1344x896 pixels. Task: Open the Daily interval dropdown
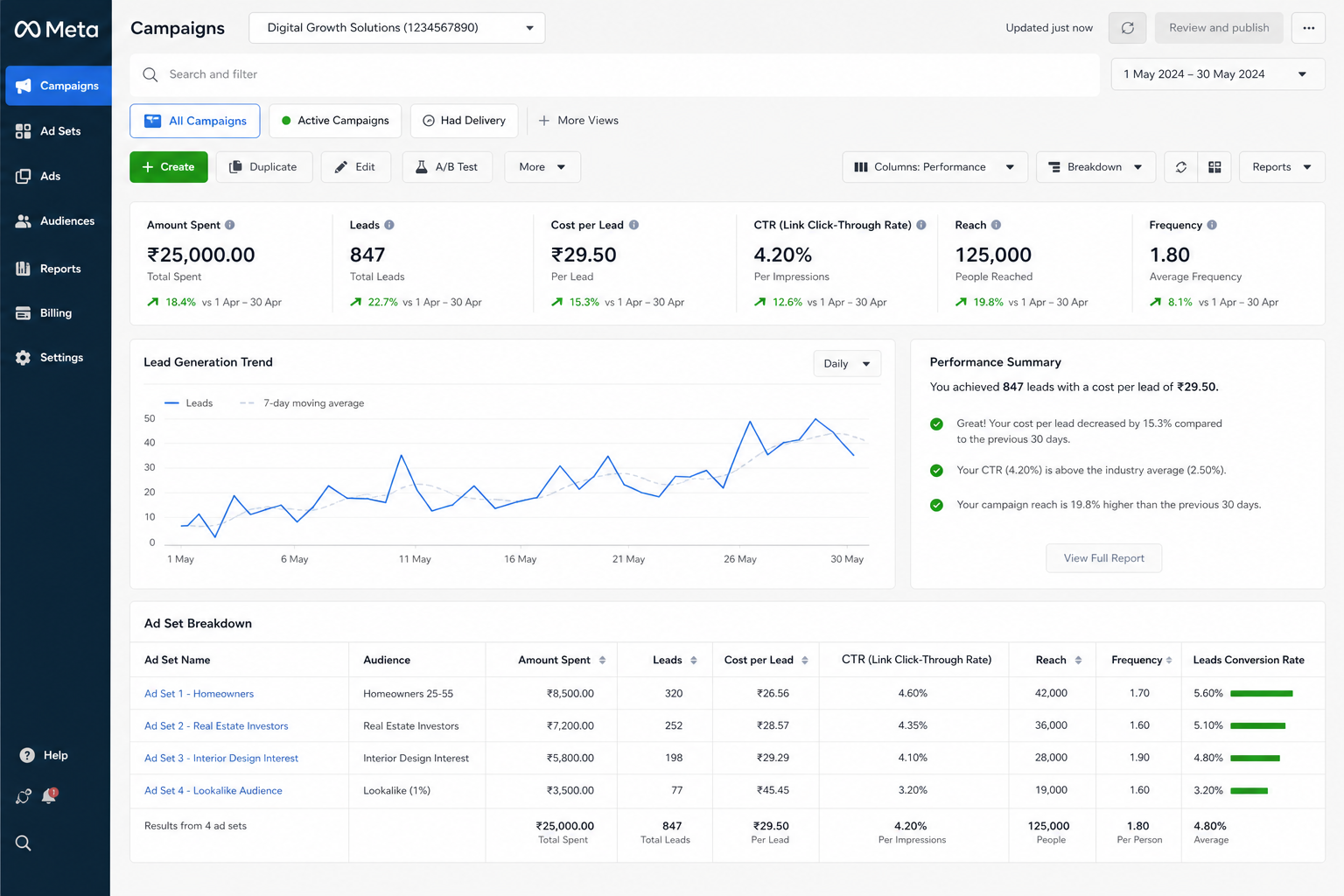(x=847, y=364)
